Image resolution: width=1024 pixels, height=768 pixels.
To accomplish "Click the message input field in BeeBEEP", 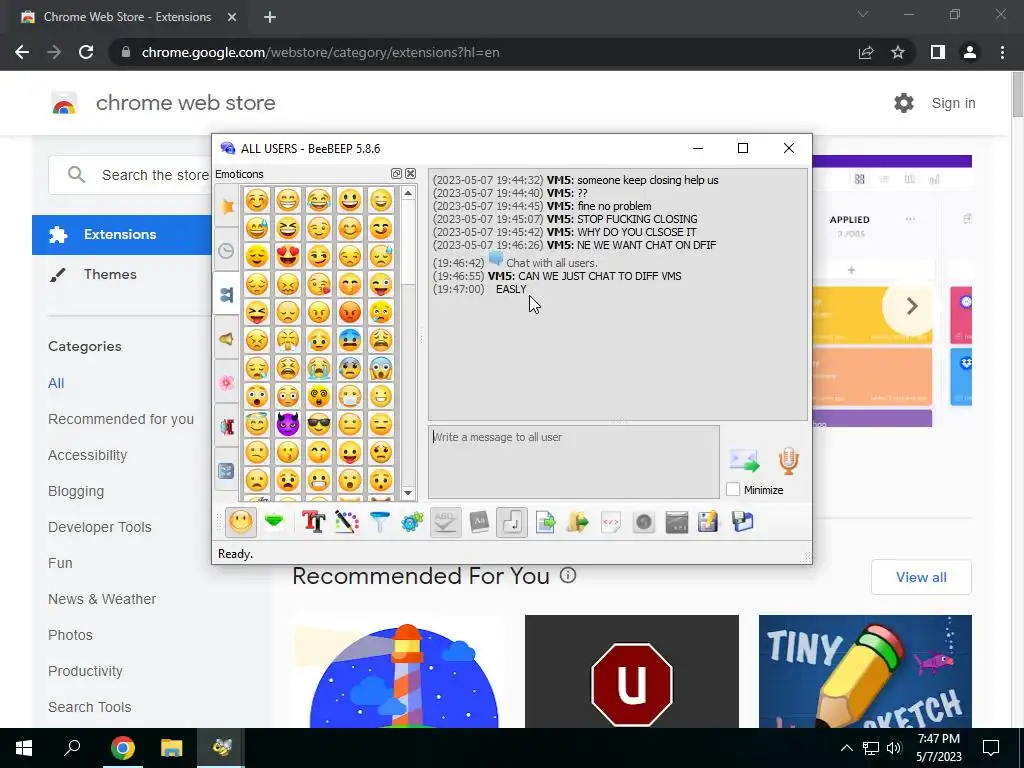I will [574, 462].
